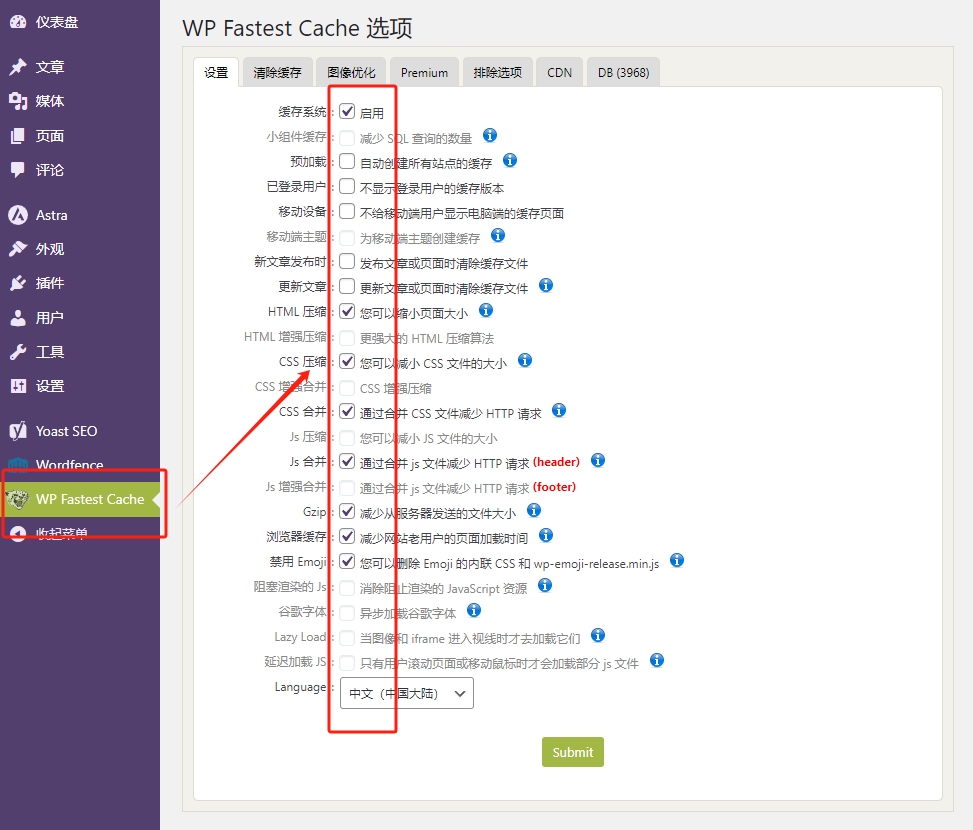
Task: Switch to the 图像优化 tab
Action: pyautogui.click(x=351, y=73)
